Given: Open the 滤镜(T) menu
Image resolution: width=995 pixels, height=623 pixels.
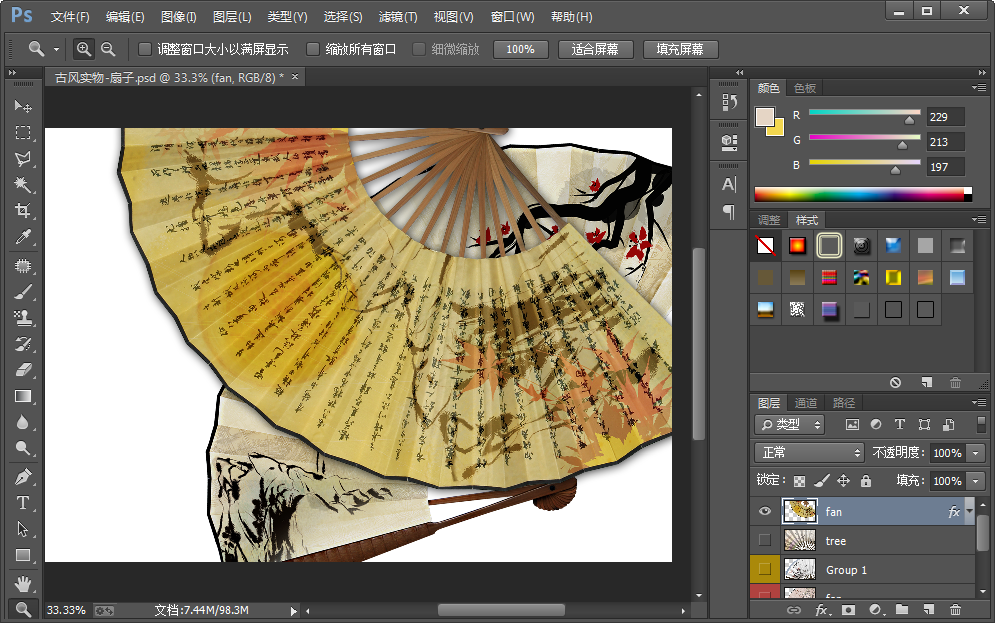Looking at the screenshot, I should (x=398, y=17).
